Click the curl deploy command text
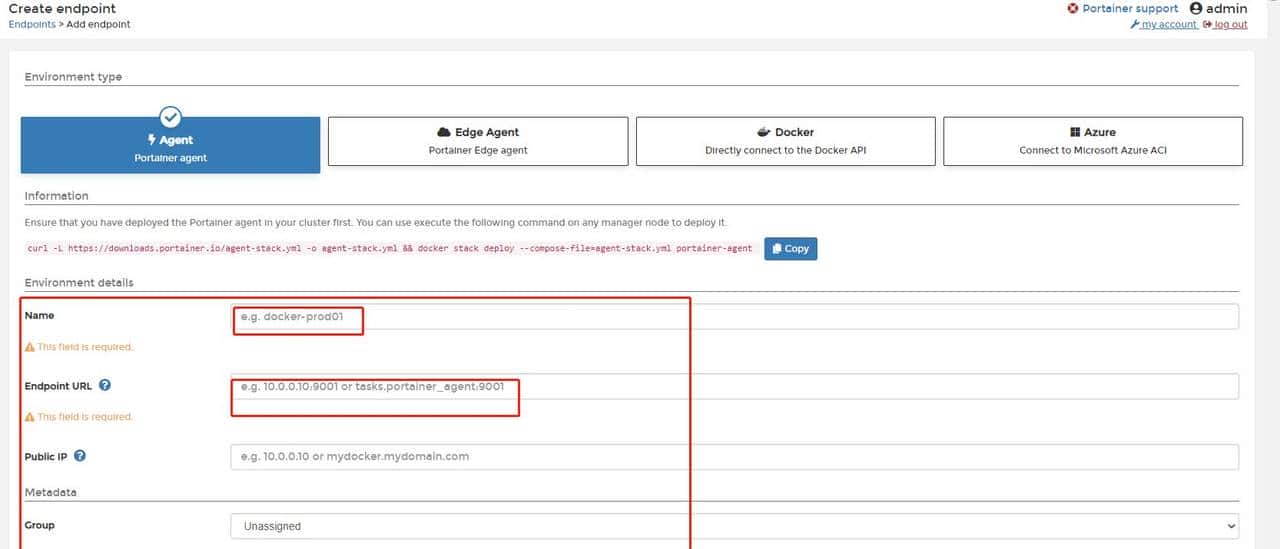The height and width of the screenshot is (549, 1280). coord(390,248)
